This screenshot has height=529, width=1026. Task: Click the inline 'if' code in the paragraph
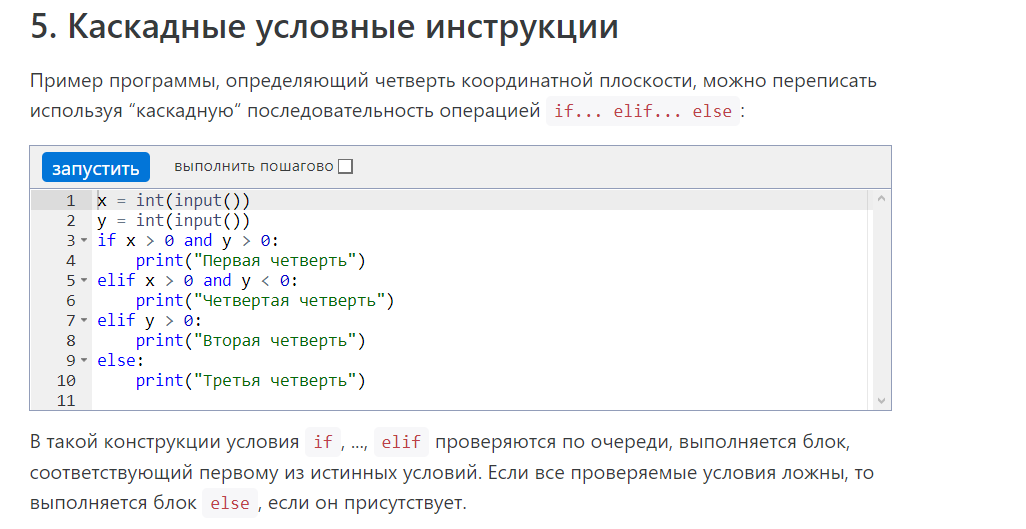323,442
